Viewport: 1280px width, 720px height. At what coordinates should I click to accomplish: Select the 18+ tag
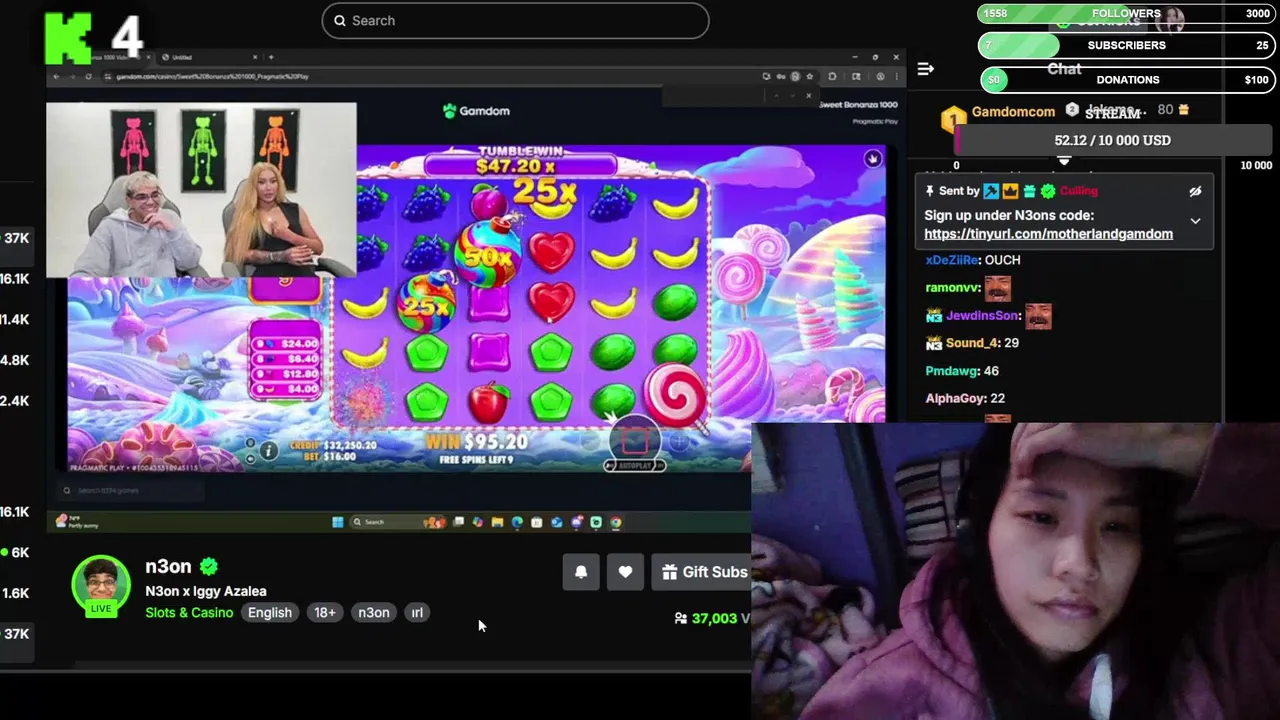325,613
